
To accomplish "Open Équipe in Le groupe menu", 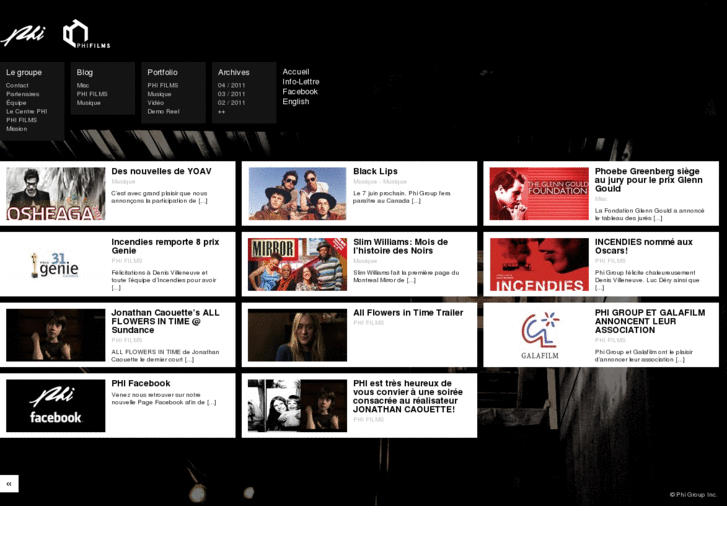I will [16, 103].
